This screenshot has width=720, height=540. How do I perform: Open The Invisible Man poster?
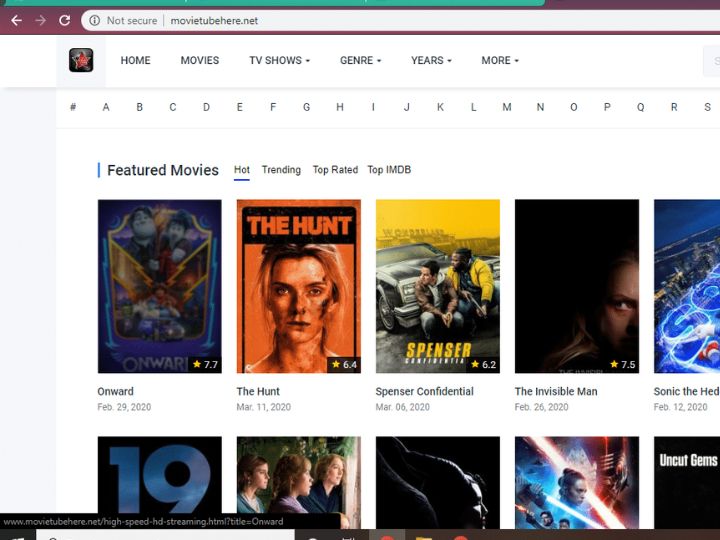pyautogui.click(x=577, y=286)
